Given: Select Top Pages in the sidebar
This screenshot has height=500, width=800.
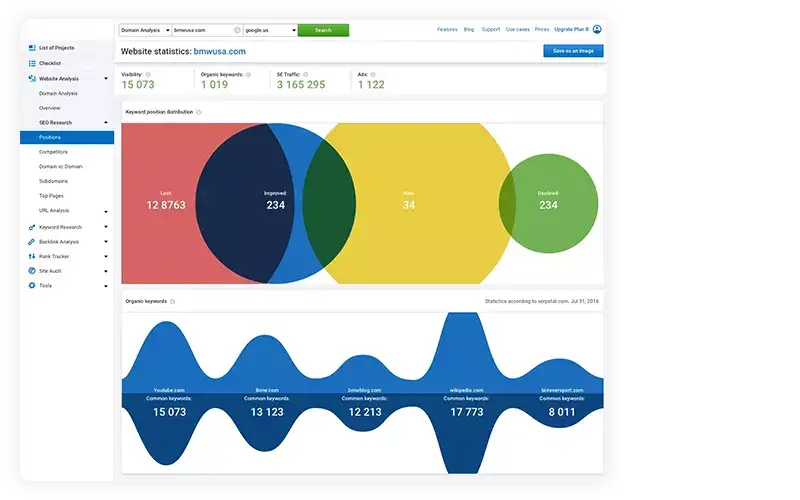Looking at the screenshot, I should pyautogui.click(x=51, y=196).
